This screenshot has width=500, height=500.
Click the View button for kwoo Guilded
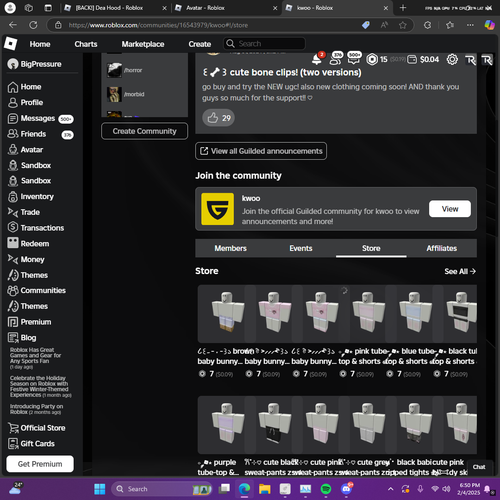(x=450, y=209)
